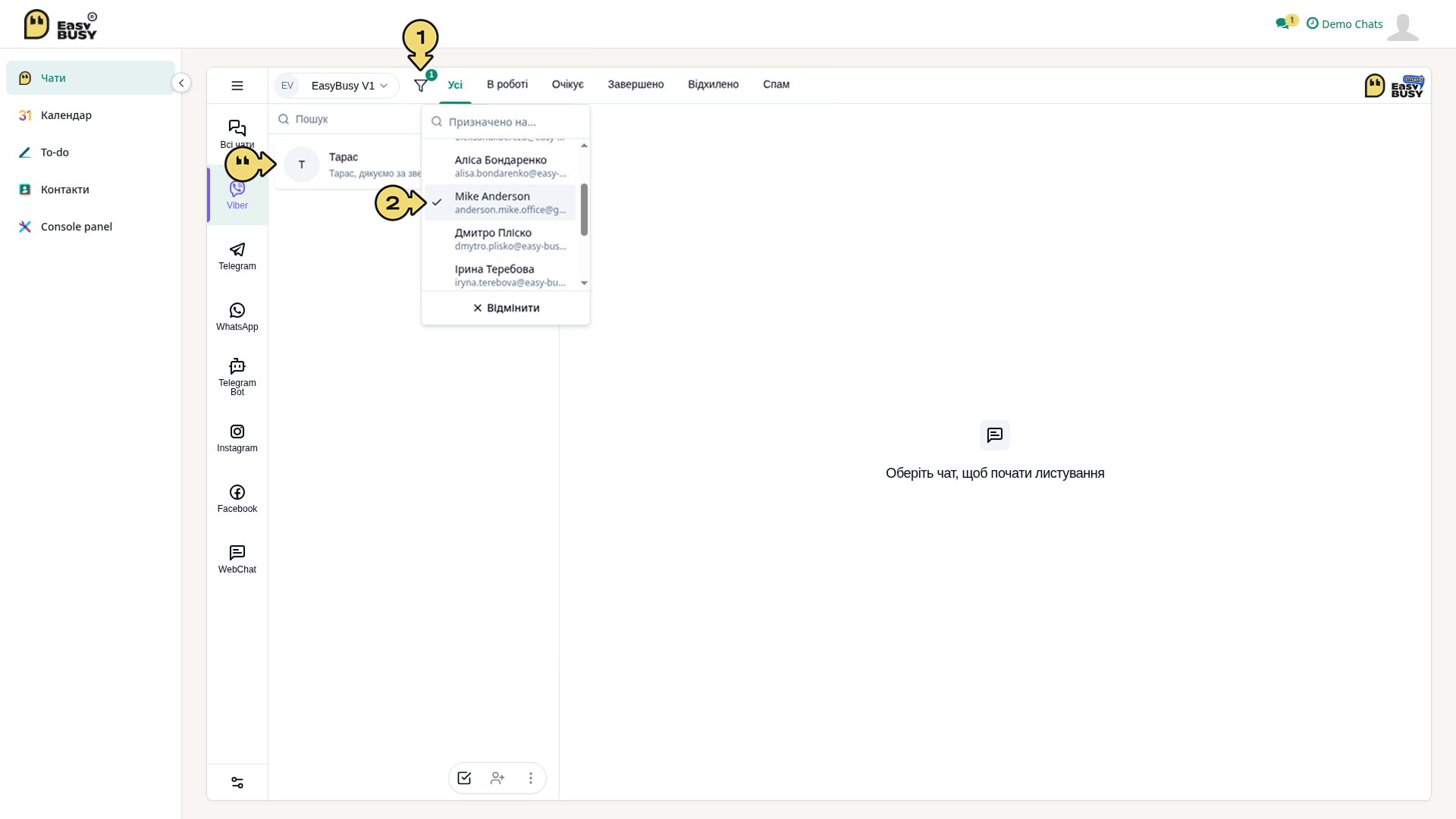
Task: Click the select-chats checkmark icon in bottom toolbar
Action: coord(464,778)
